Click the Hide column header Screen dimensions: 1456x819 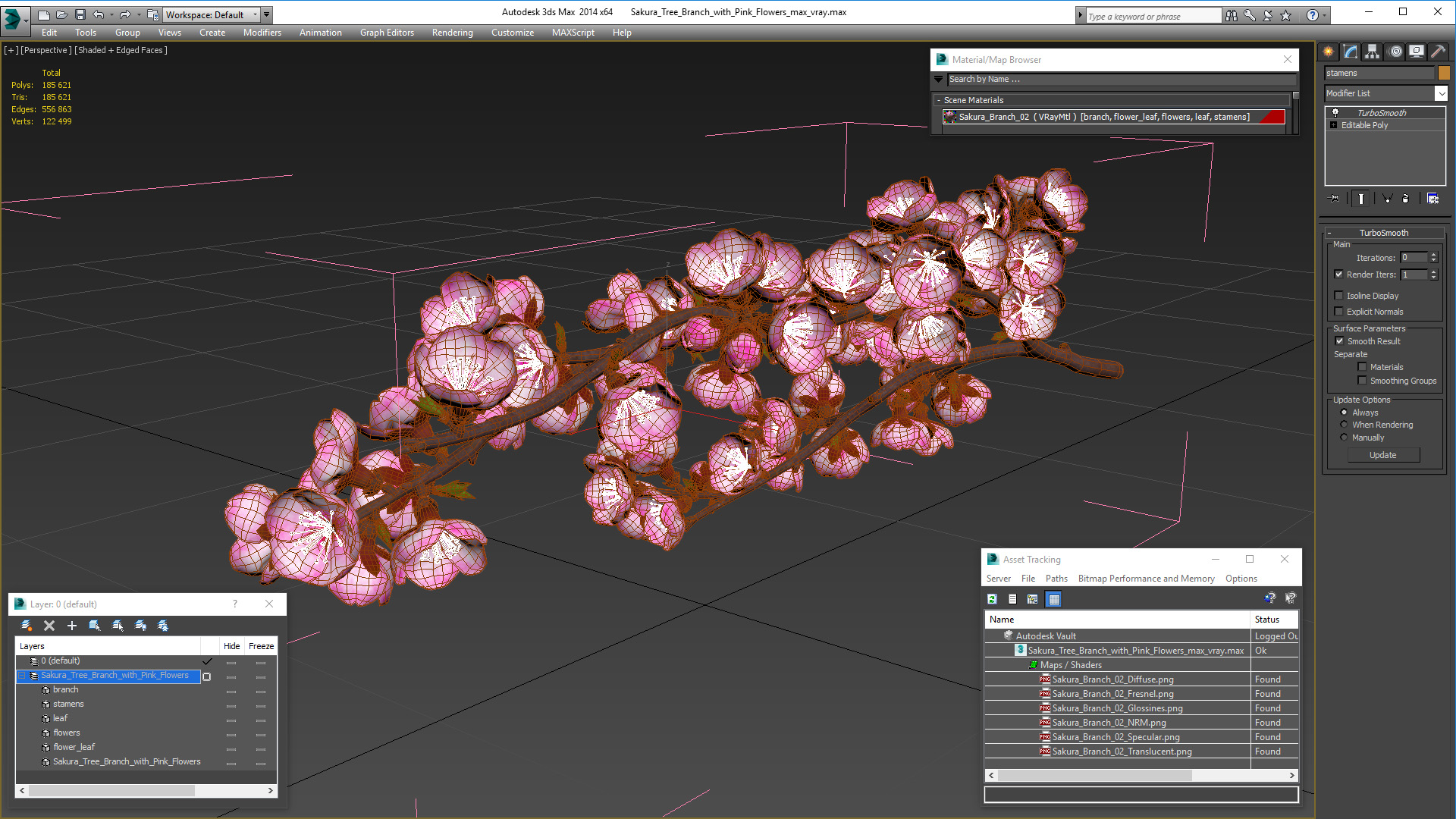(x=232, y=646)
